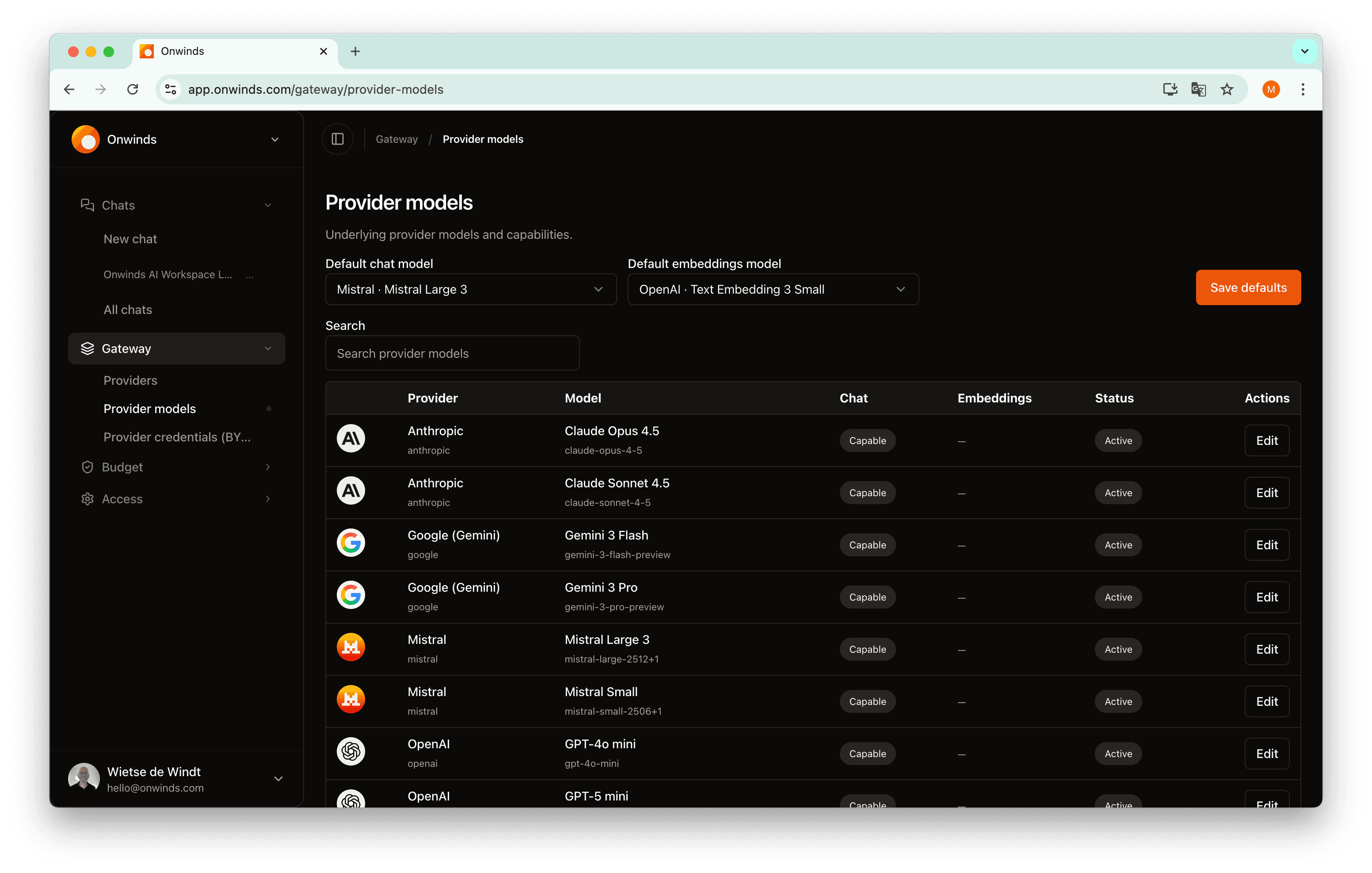Click the Google logo next to Gemini 3 Flash

coord(351,543)
